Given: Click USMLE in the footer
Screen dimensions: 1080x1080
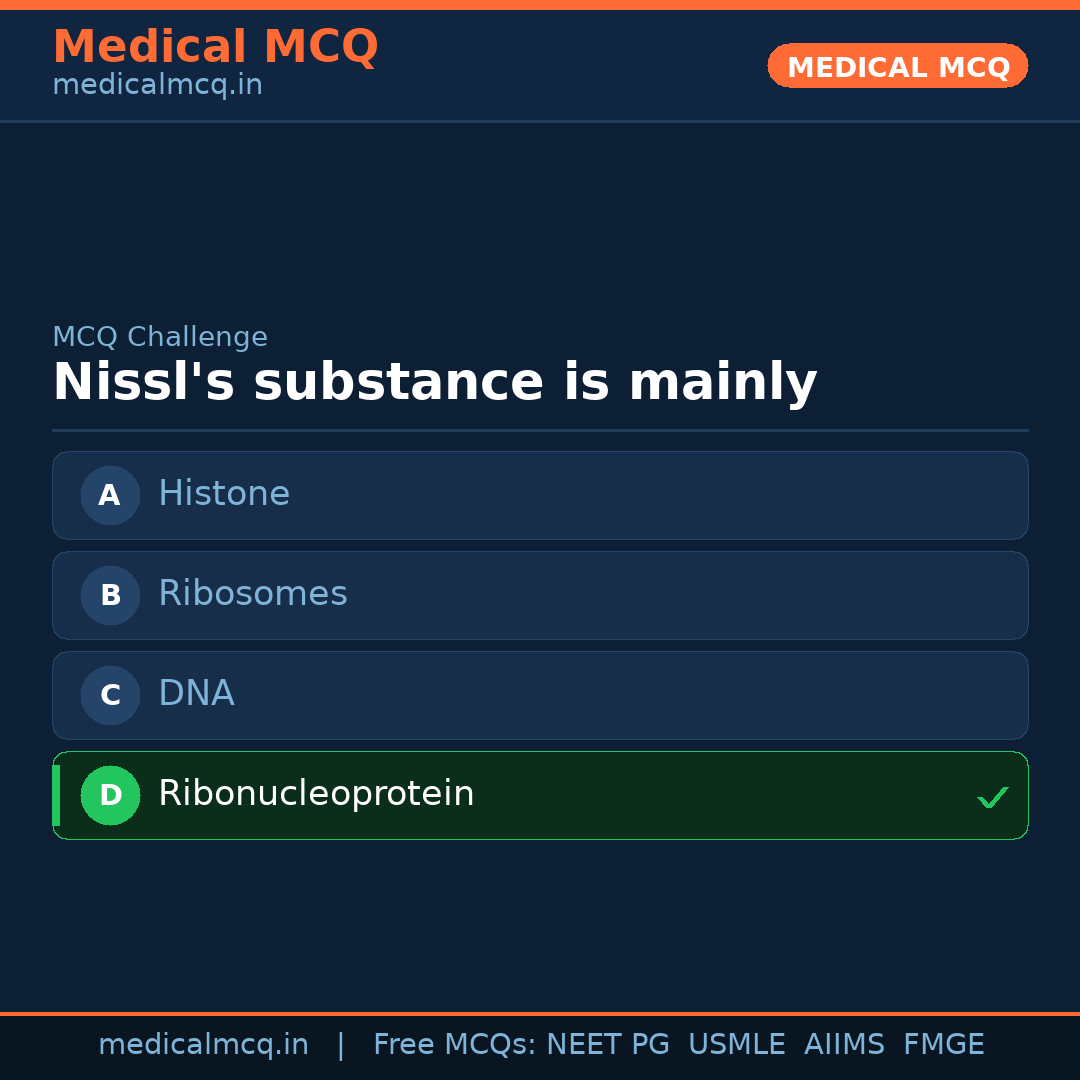Looking at the screenshot, I should pyautogui.click(x=737, y=1045).
